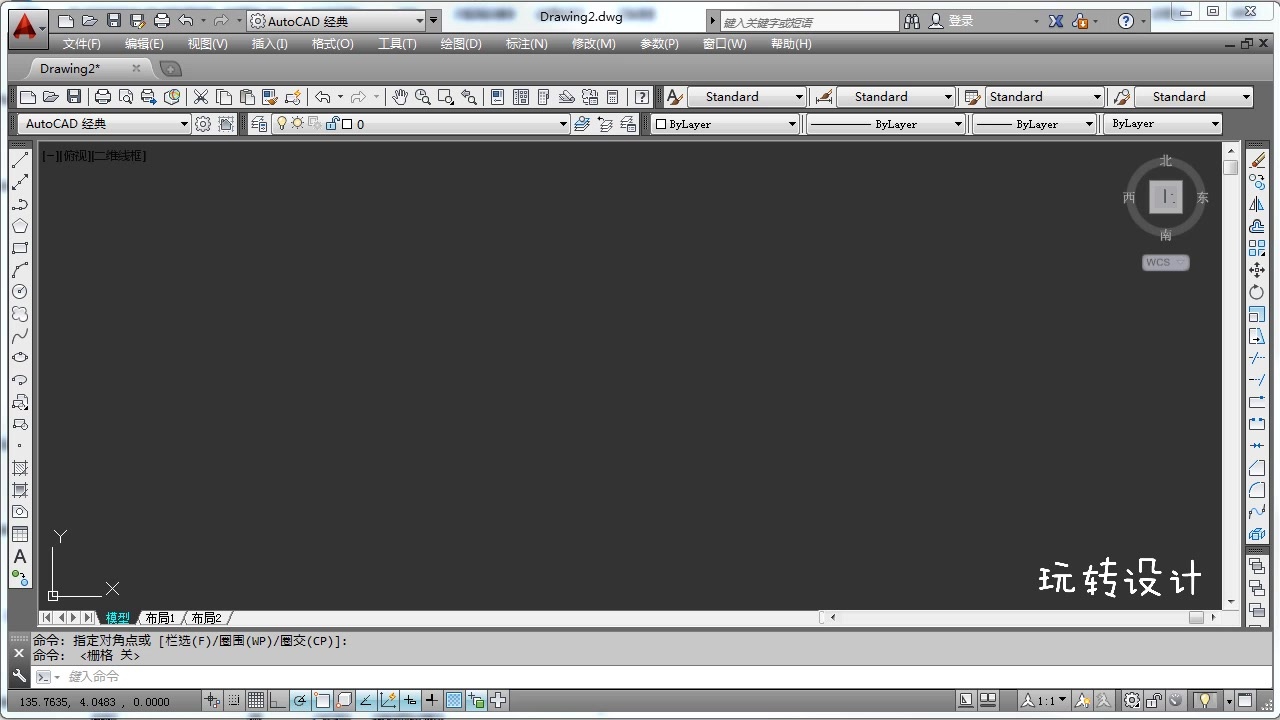Click the vertical scrollbar of drawing area
The image size is (1280, 720).
tap(1230, 376)
